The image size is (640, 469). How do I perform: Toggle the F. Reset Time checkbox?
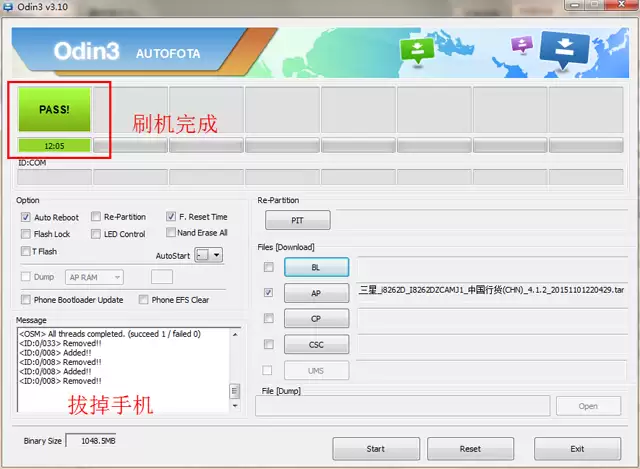point(171,217)
